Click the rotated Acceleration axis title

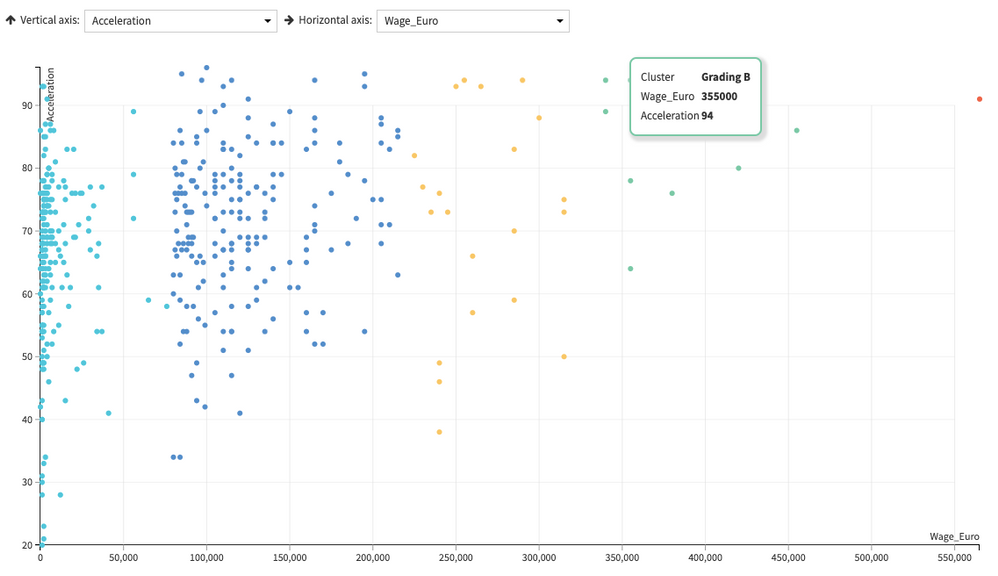50,96
